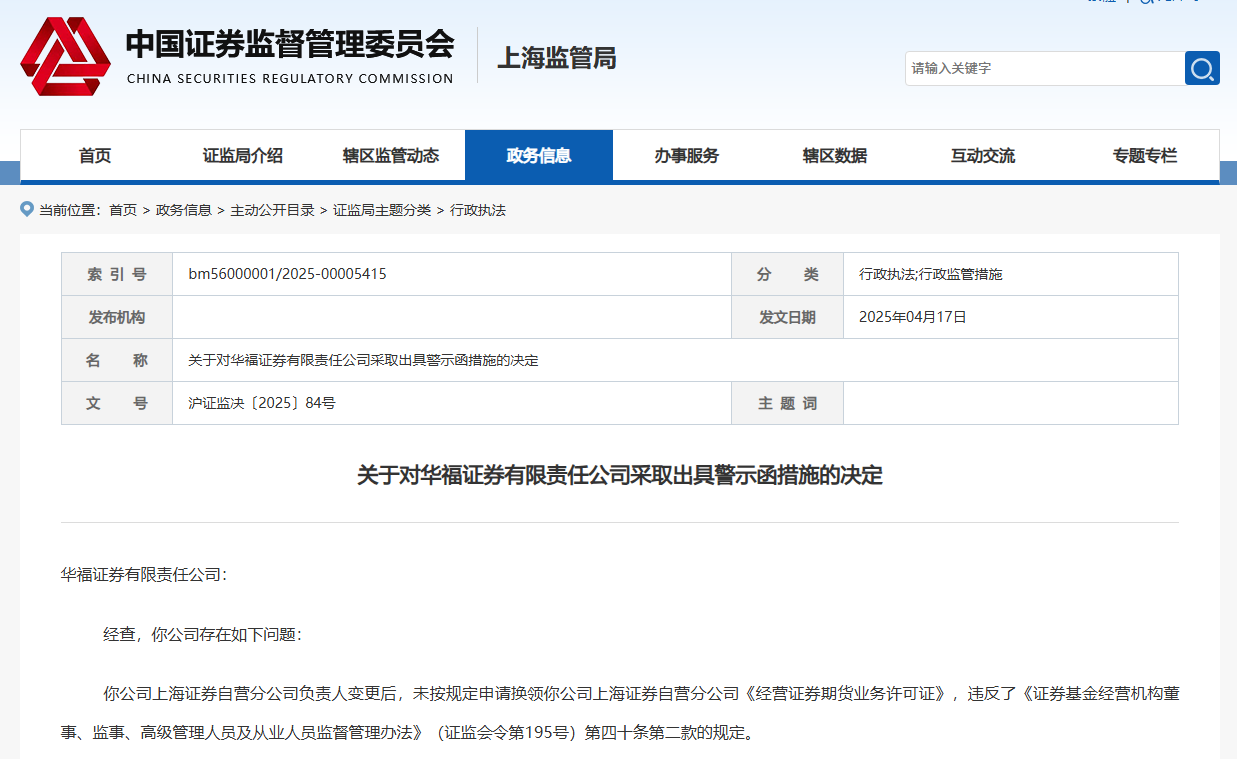Viewport: 1237px width, 759px height.
Task: Open the 证监局介绍 navigation tab
Action: 243,156
